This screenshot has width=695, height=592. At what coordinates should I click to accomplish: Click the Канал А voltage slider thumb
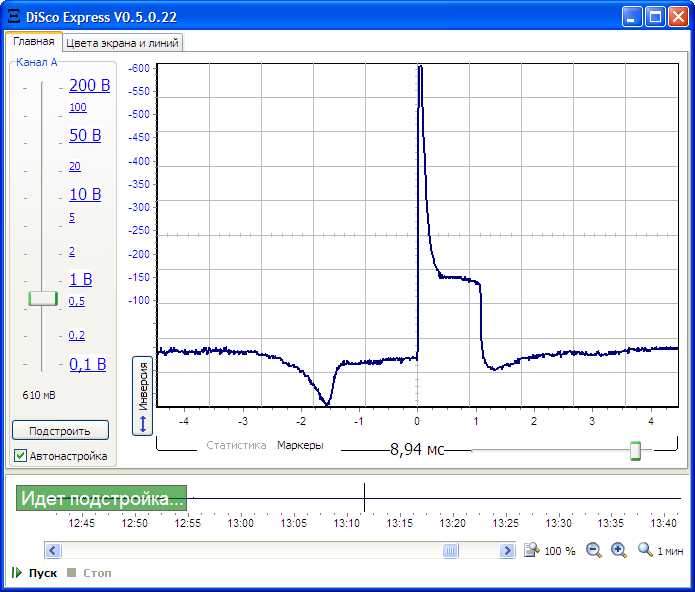[x=43, y=298]
